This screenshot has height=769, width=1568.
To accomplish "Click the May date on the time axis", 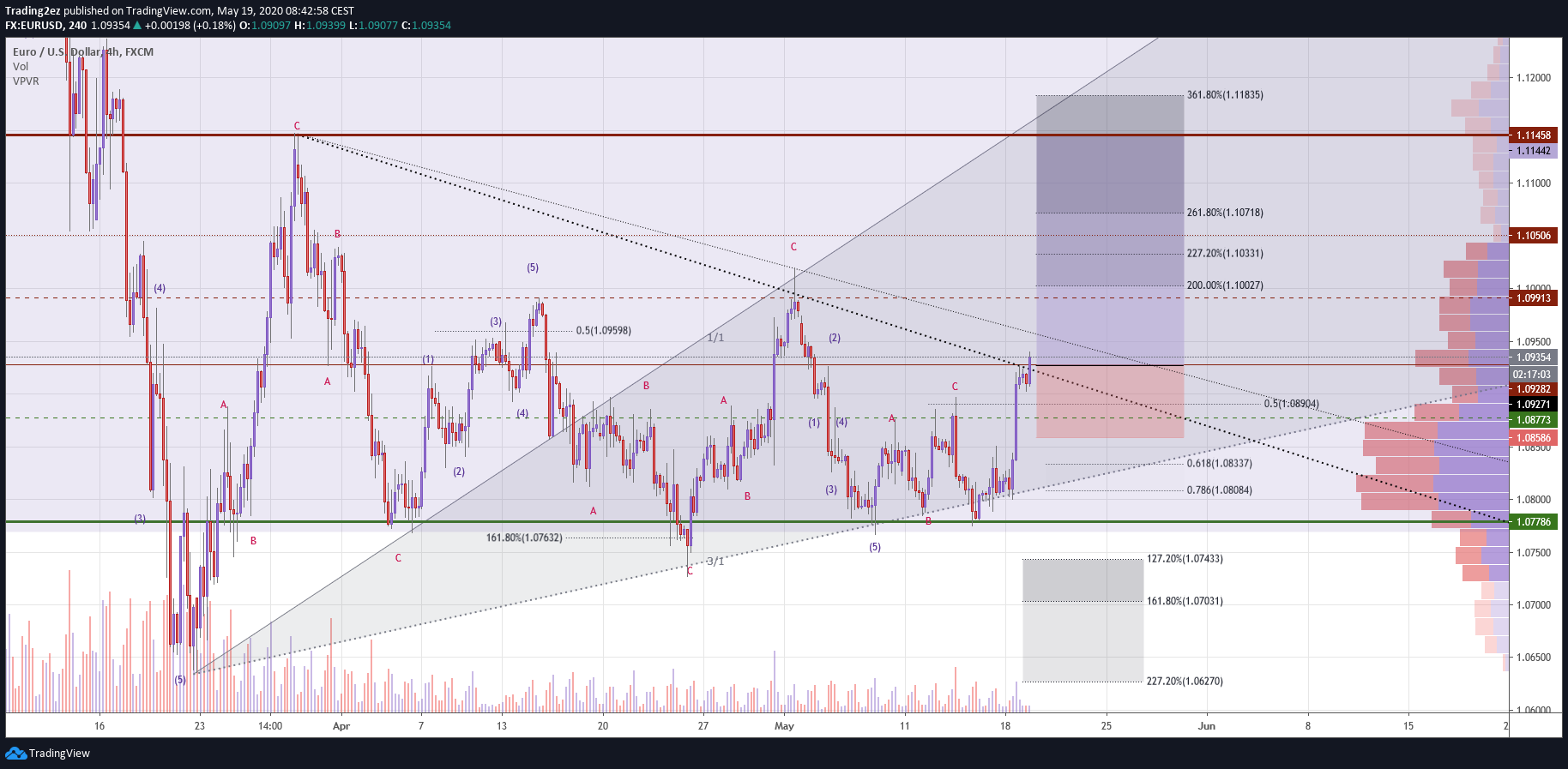I will point(784,726).
